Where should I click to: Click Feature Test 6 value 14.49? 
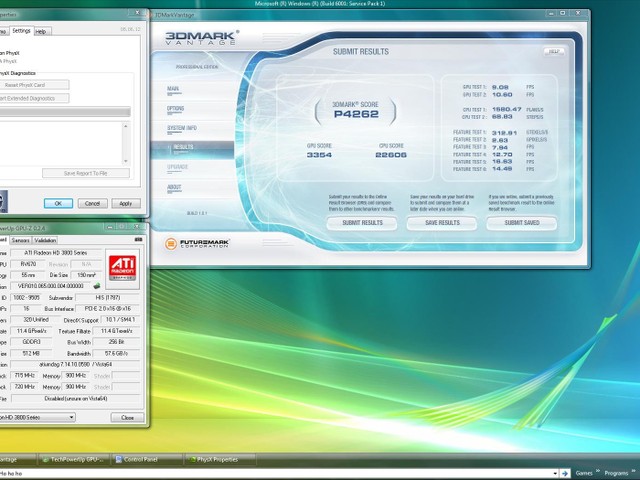[x=502, y=169]
